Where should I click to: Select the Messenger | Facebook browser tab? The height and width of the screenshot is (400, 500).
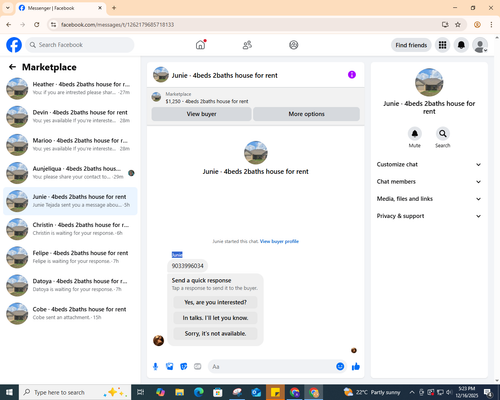[61, 8]
